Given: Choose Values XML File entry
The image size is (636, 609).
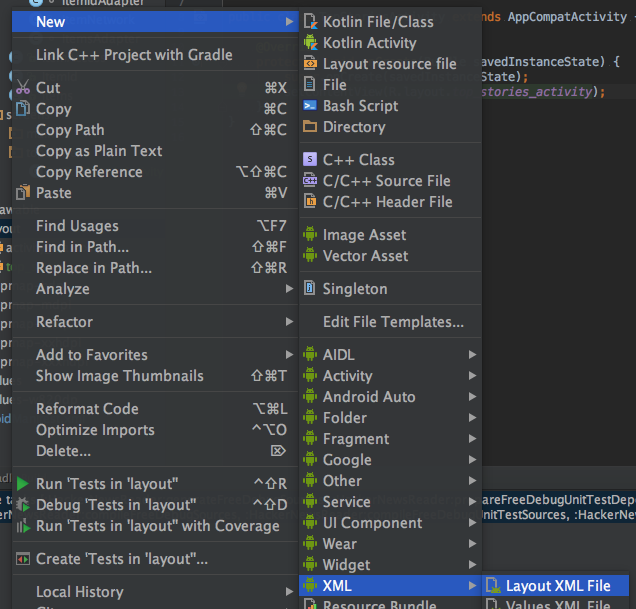Looking at the screenshot, I should [555, 603].
